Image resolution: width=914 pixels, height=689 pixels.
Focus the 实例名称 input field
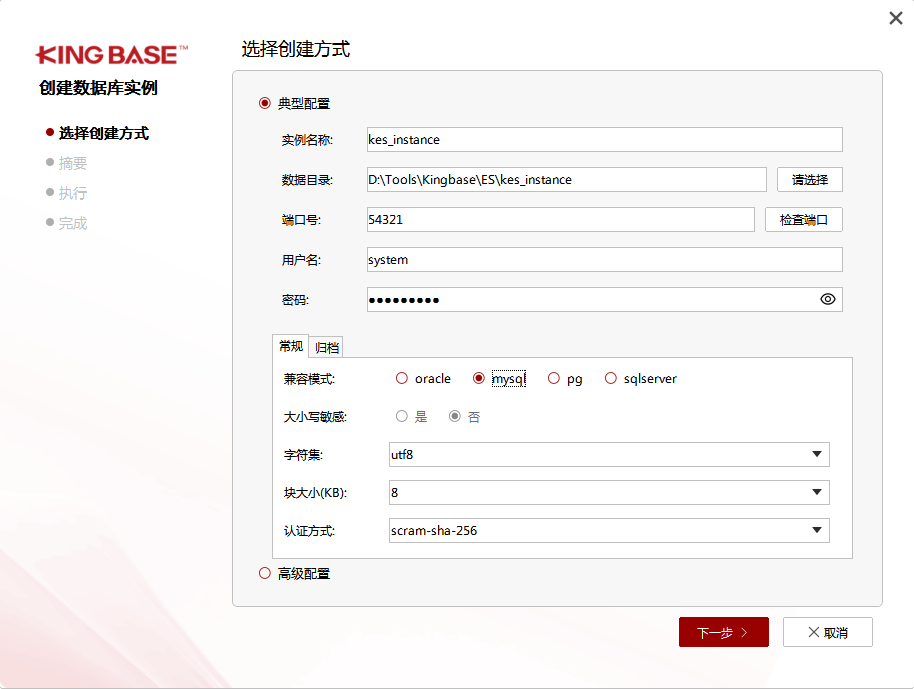point(604,139)
